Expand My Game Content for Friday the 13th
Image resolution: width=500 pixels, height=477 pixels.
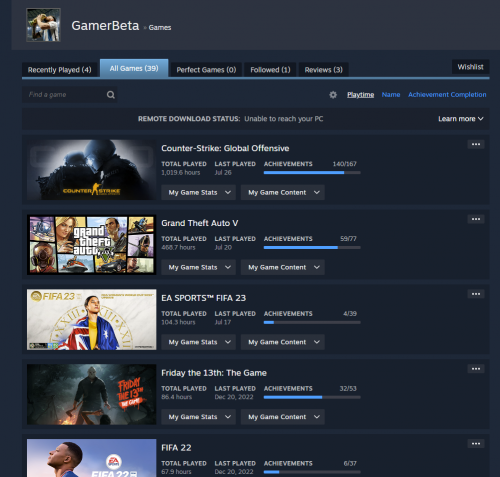[283, 417]
